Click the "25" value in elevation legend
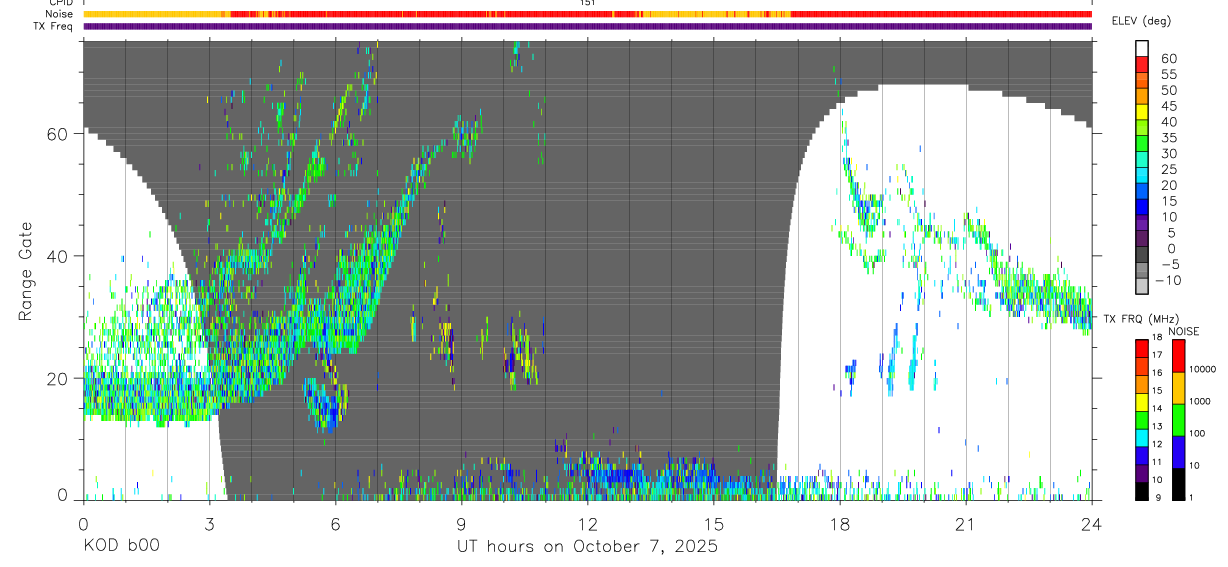Image resolution: width=1228 pixels, height=567 pixels. (x=1168, y=170)
